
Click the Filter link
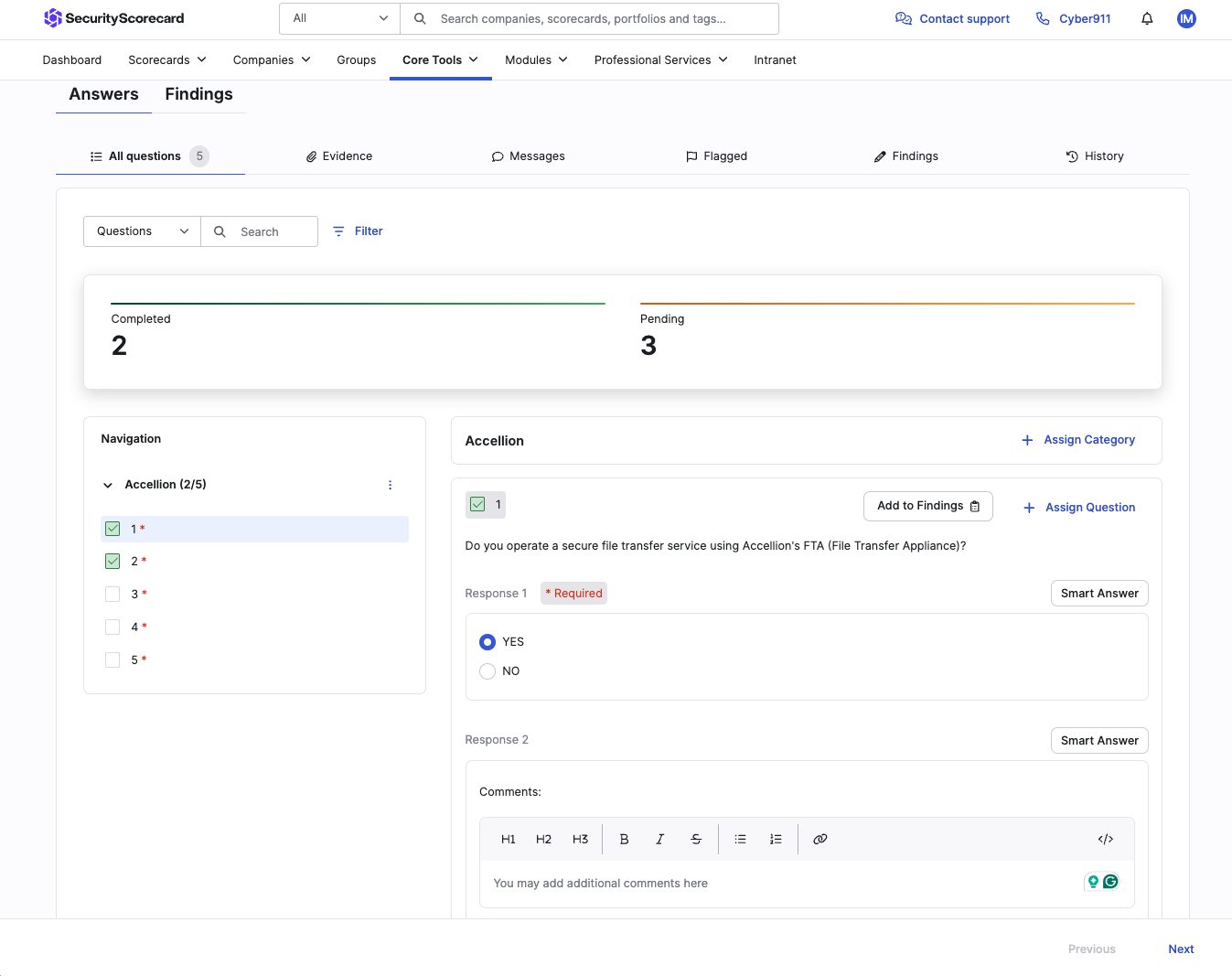pyautogui.click(x=369, y=231)
